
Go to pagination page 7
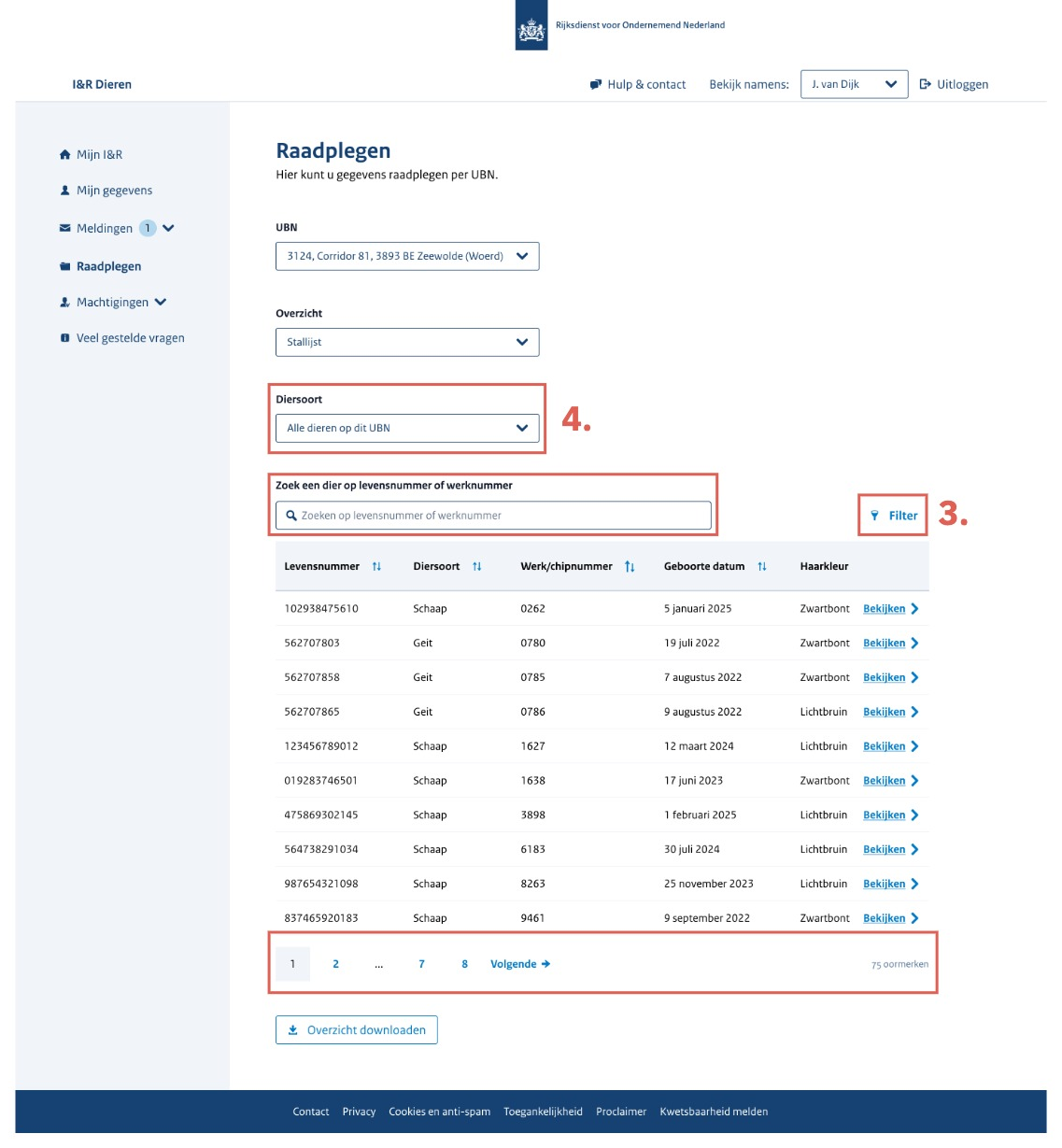point(421,964)
